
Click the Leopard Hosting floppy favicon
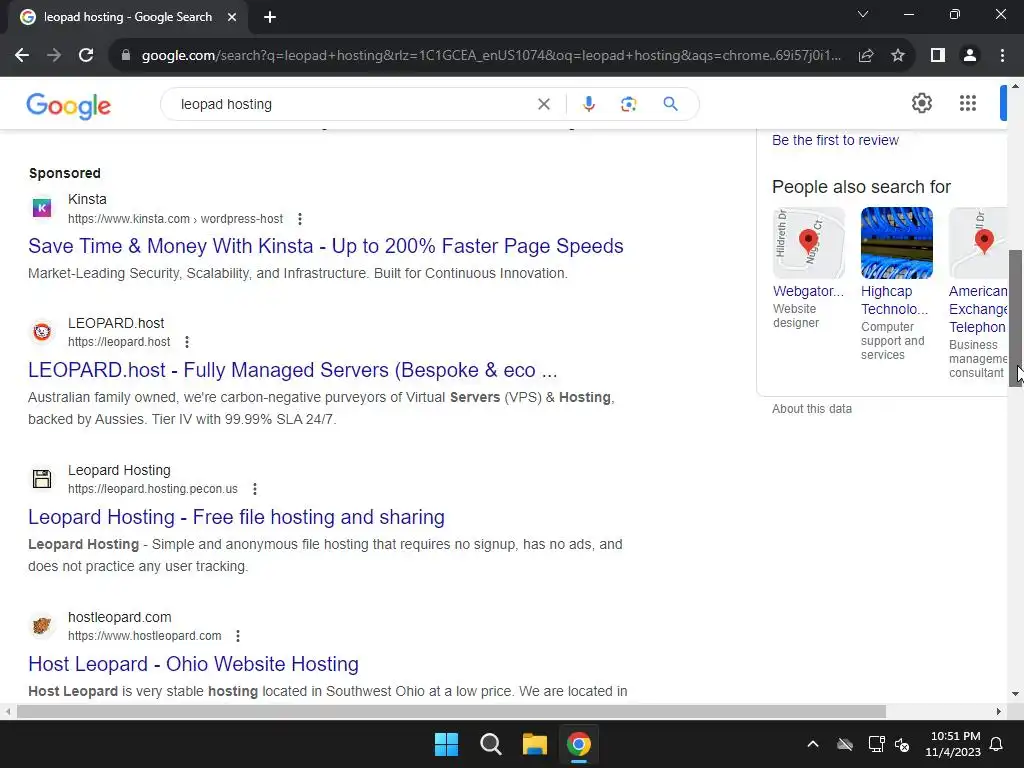(42, 479)
